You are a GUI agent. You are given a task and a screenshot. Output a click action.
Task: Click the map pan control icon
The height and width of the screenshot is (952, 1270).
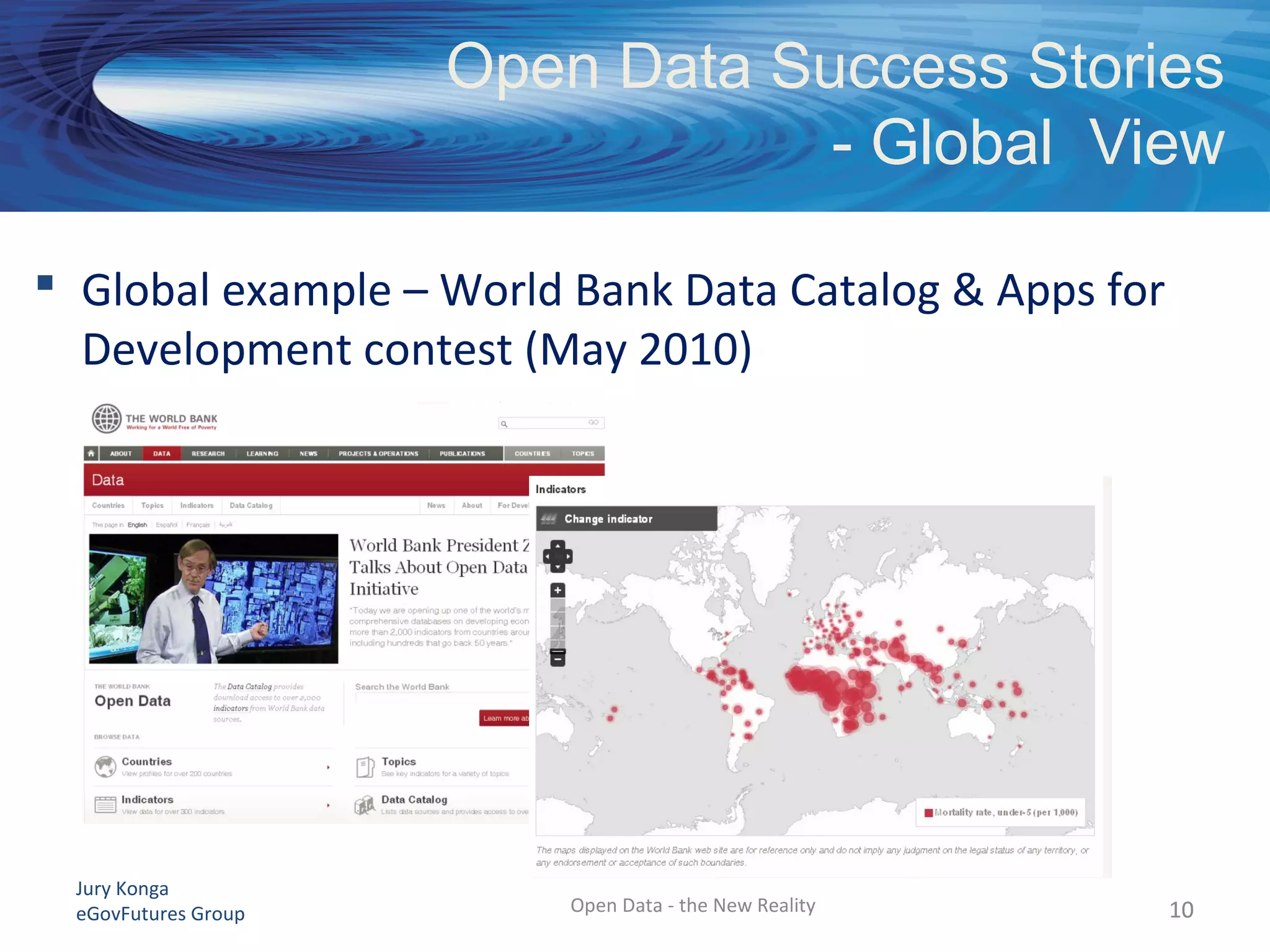point(557,557)
